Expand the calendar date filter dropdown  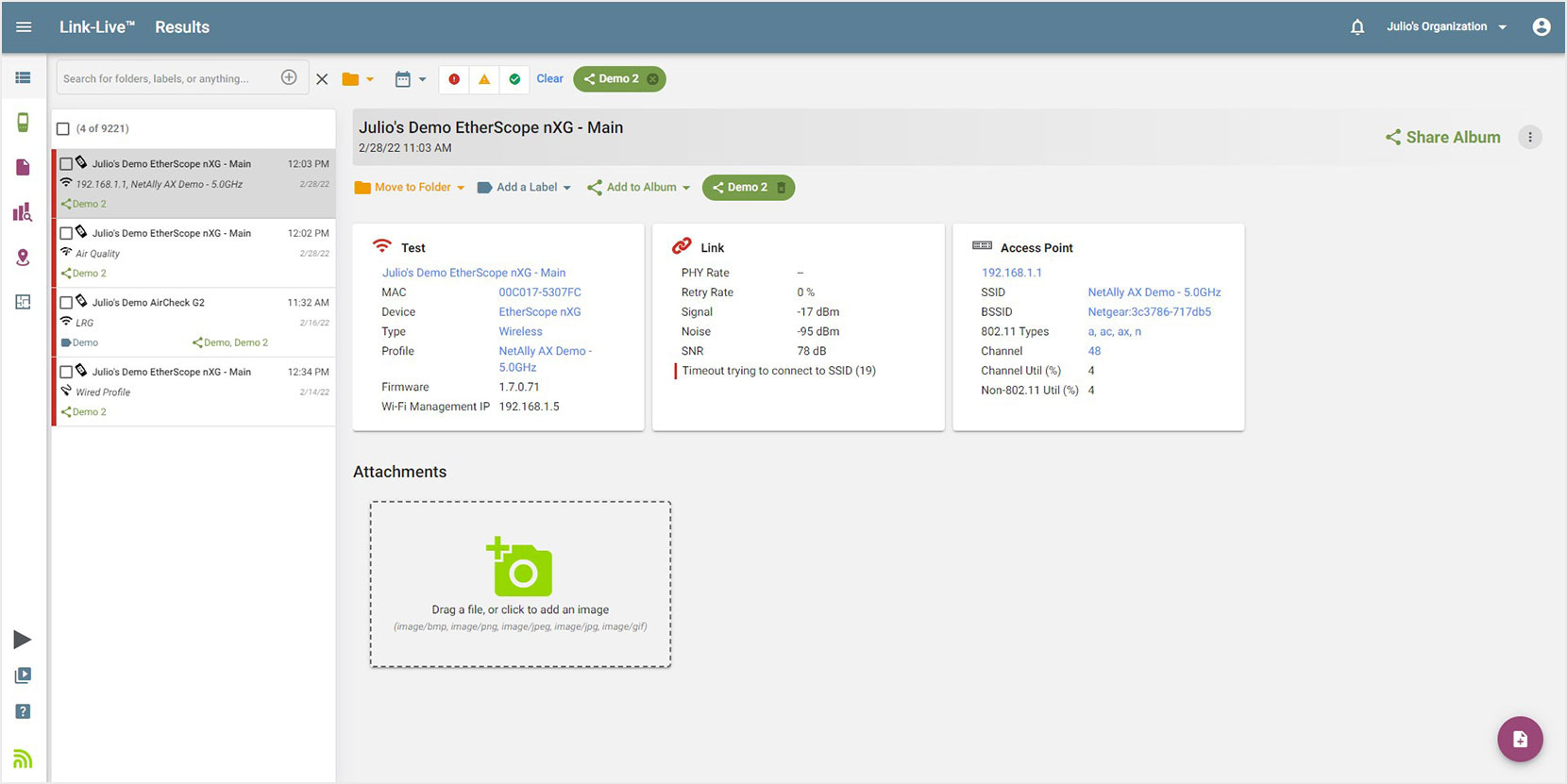tap(411, 79)
